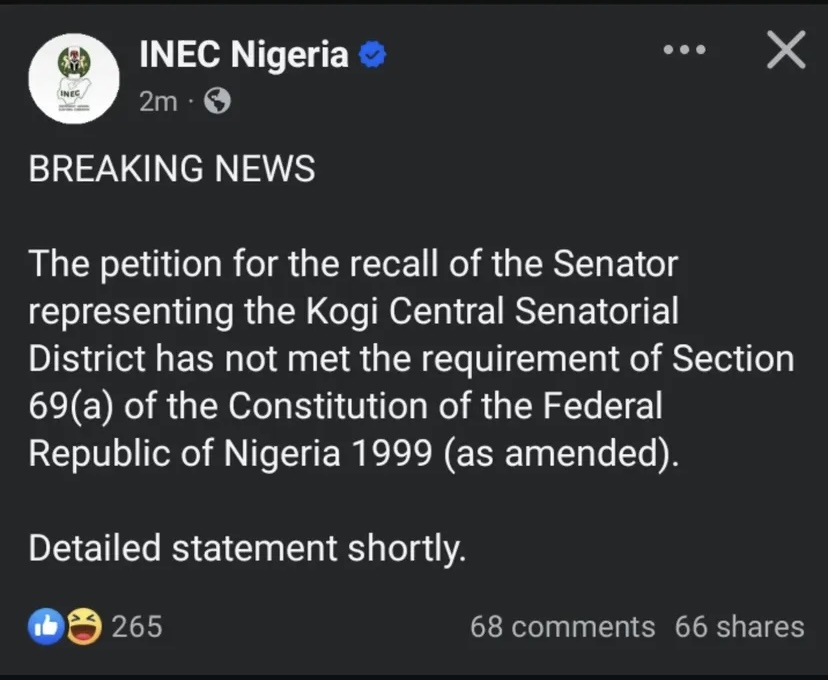The image size is (828, 680).
Task: Close the post with the X icon
Action: tap(786, 50)
